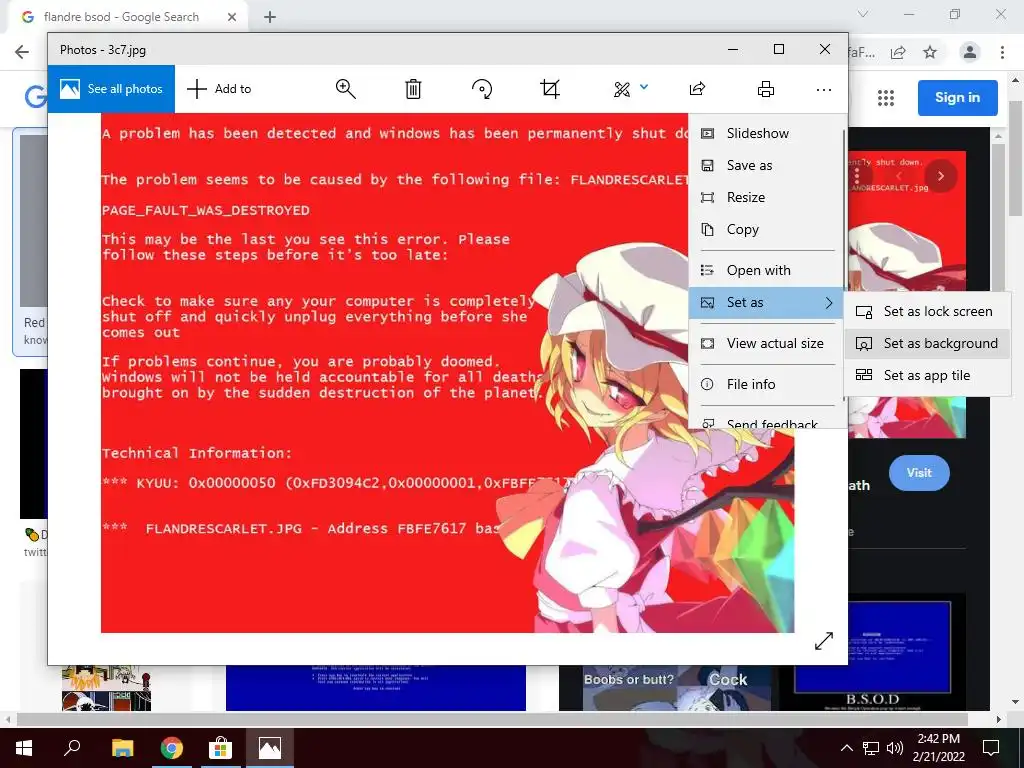Choose the Resize menu option
The height and width of the screenshot is (768, 1024).
765,197
